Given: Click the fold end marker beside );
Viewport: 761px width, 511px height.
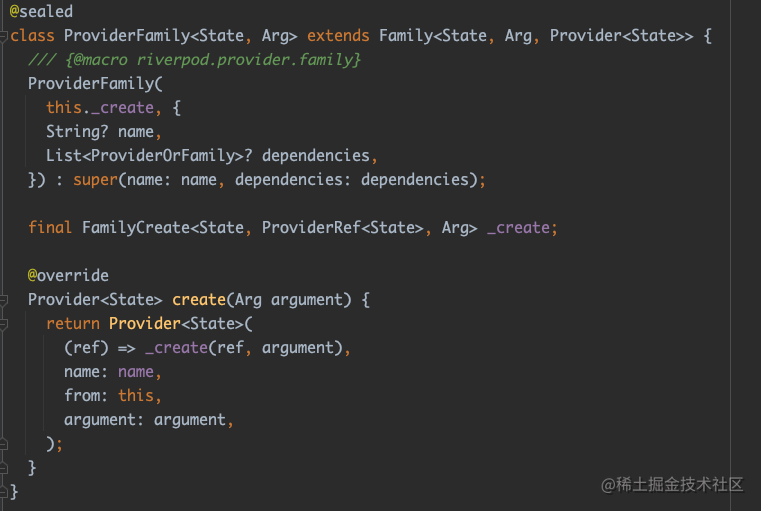Looking at the screenshot, I should [3, 444].
